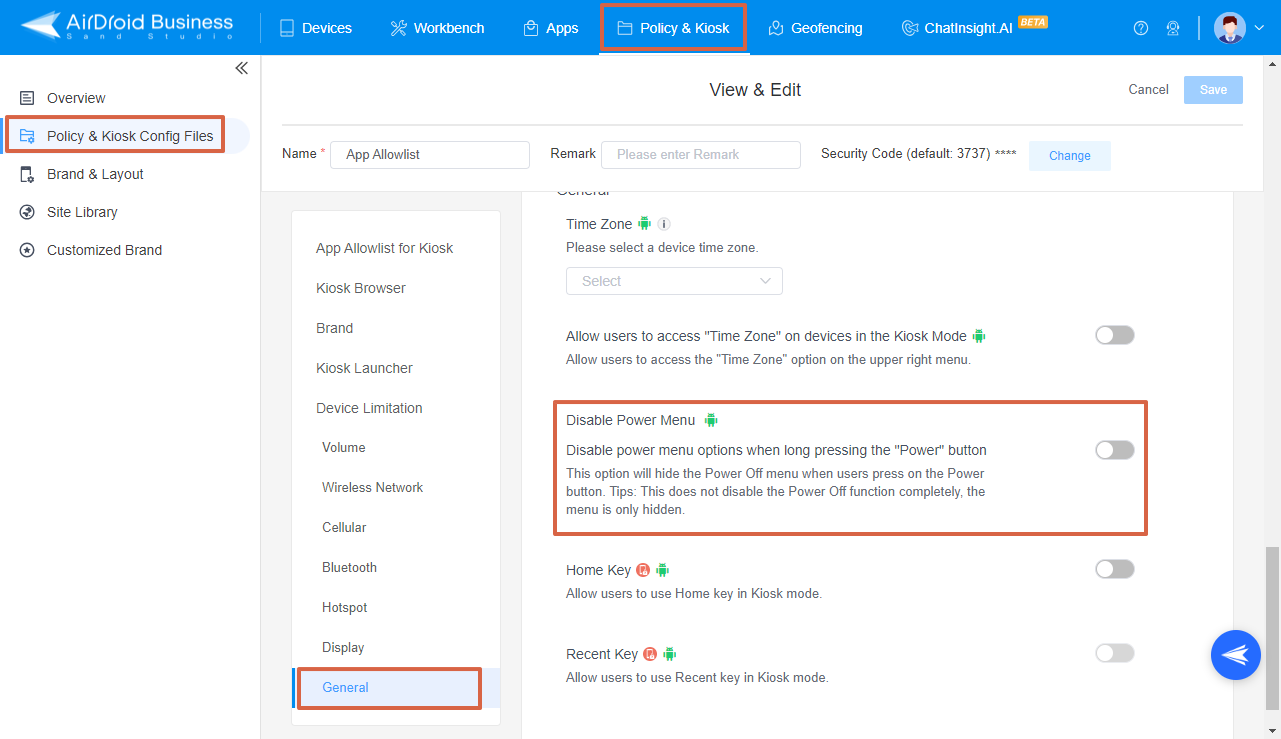Screen dimensions: 1281x739
Task: Expand the account menu chevron
Action: (1259, 28)
